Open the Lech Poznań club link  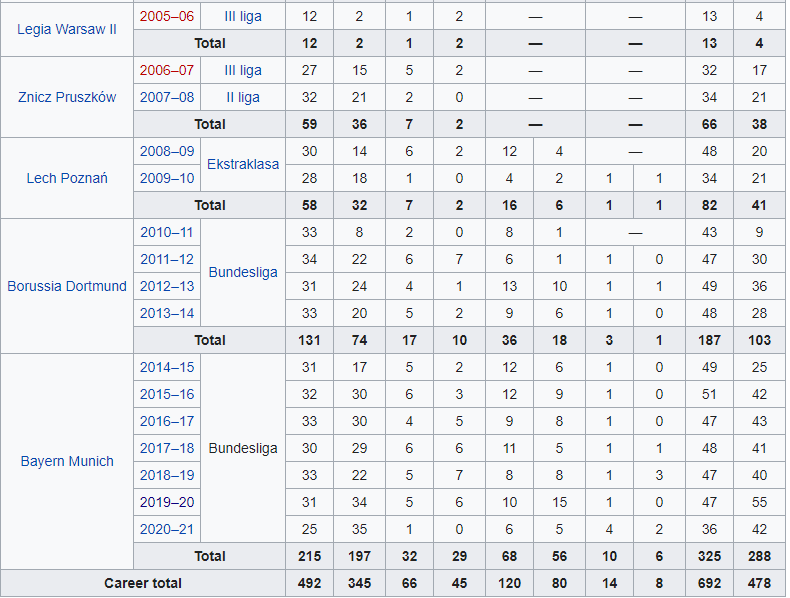tap(67, 178)
